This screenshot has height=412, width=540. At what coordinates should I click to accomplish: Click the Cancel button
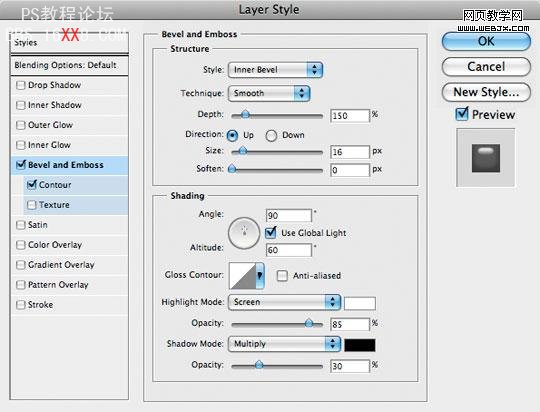coord(486,67)
